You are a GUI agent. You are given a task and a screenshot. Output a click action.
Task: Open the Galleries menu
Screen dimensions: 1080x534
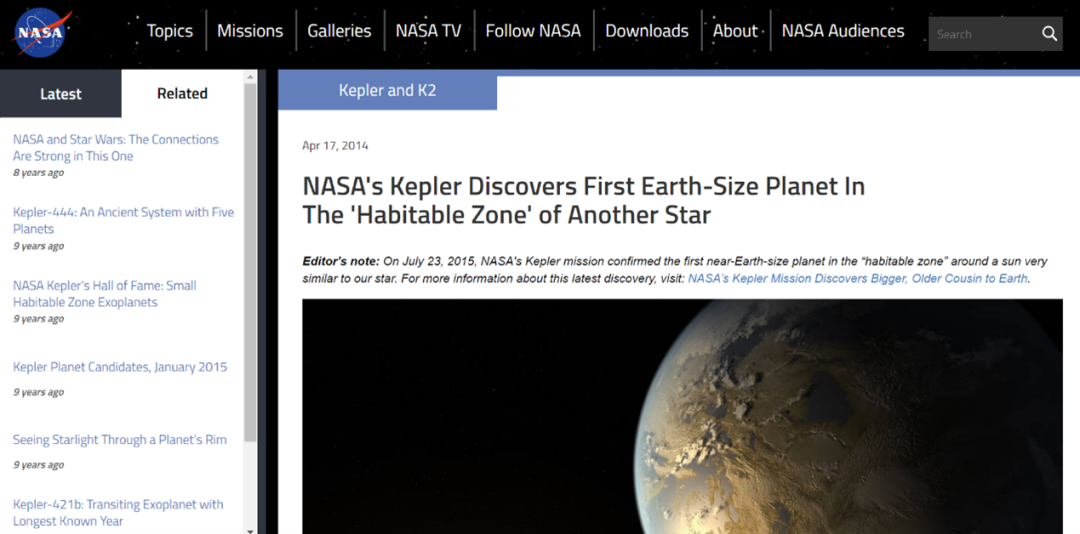[x=339, y=31]
